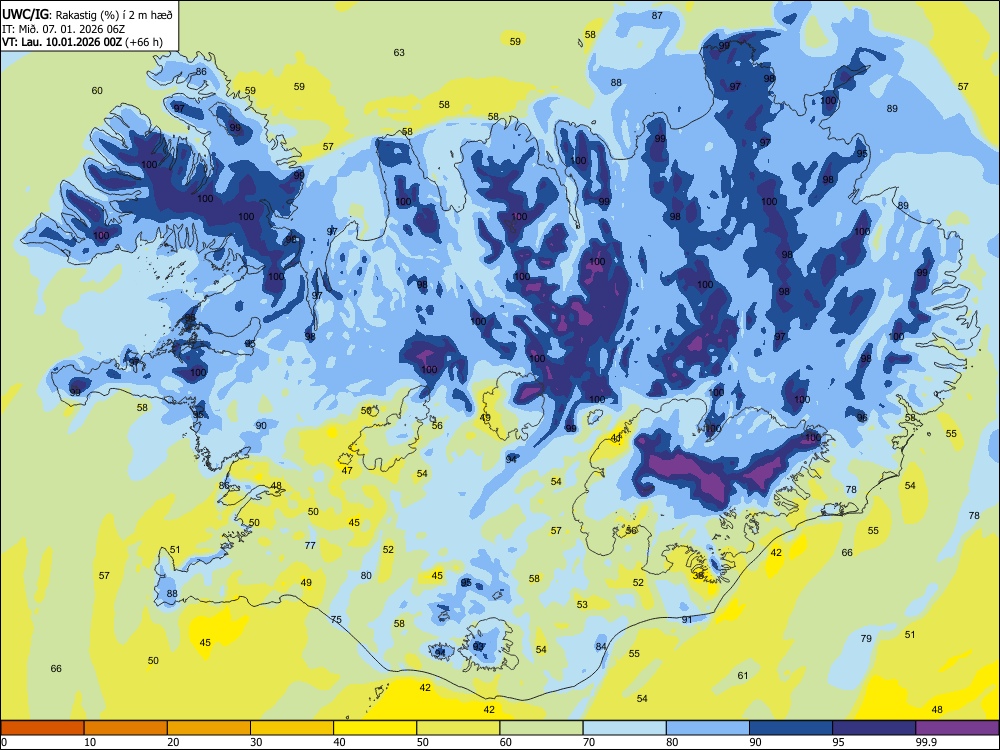Click the humidity value '77' on the map
This screenshot has width=1000, height=750.
click(310, 545)
